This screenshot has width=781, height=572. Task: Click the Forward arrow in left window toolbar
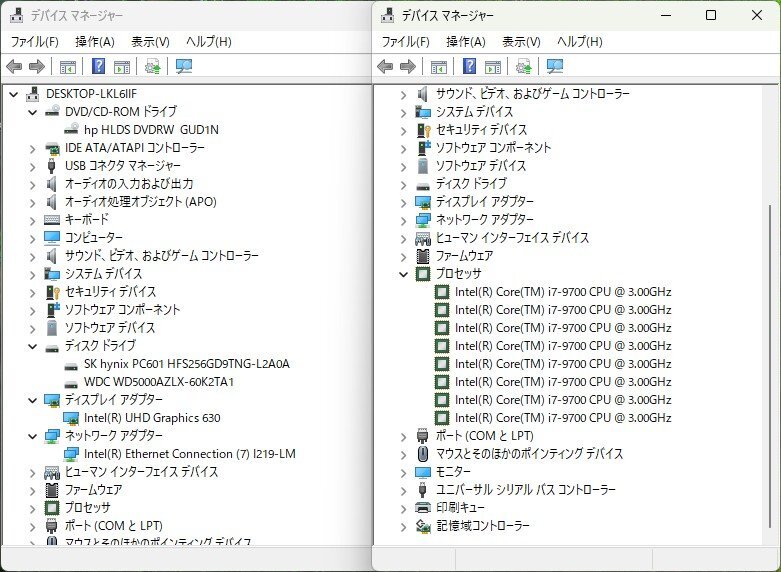[x=37, y=66]
